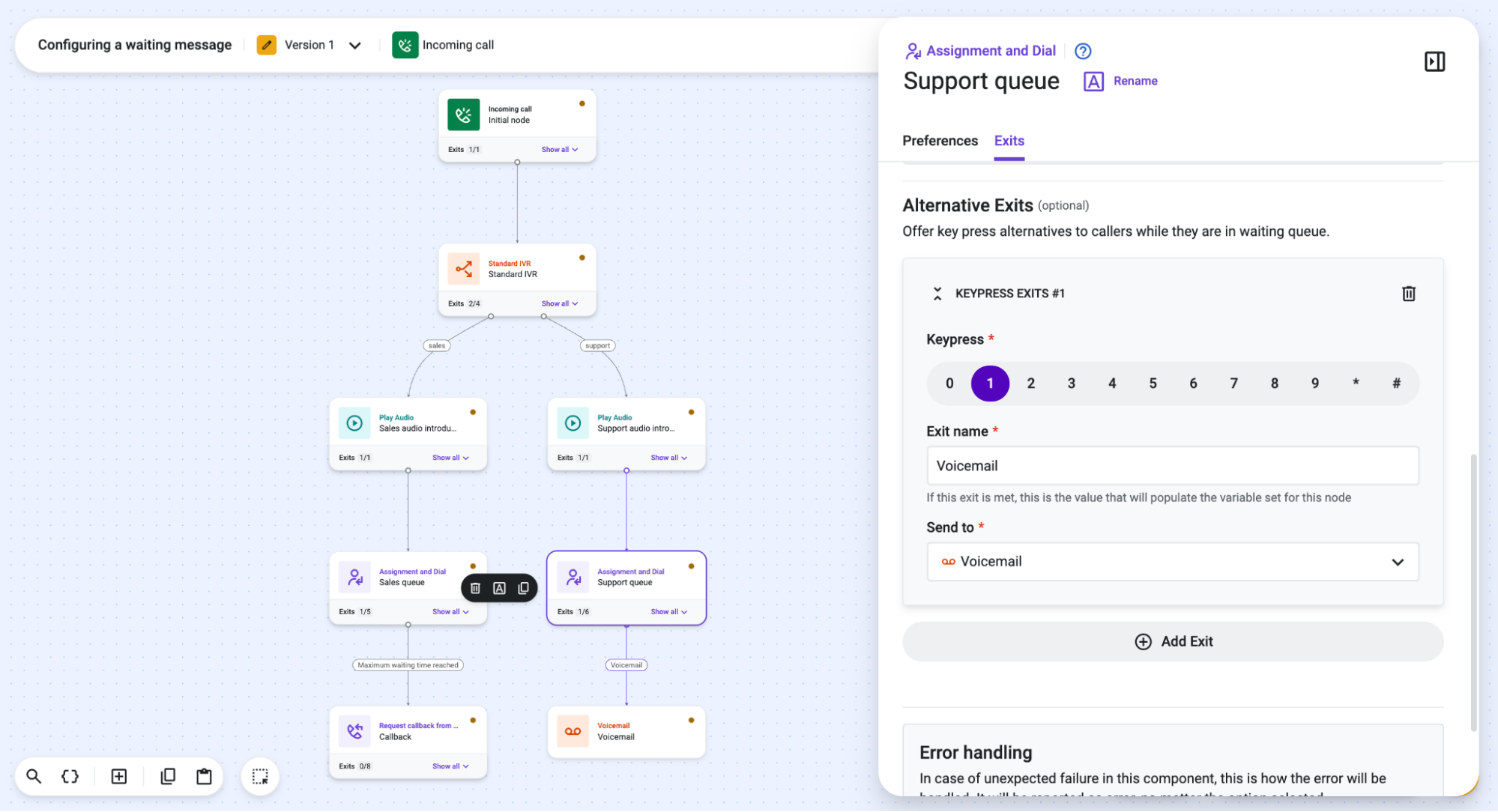1498x812 pixels.
Task: Select keypress star symbol
Action: (x=1356, y=384)
